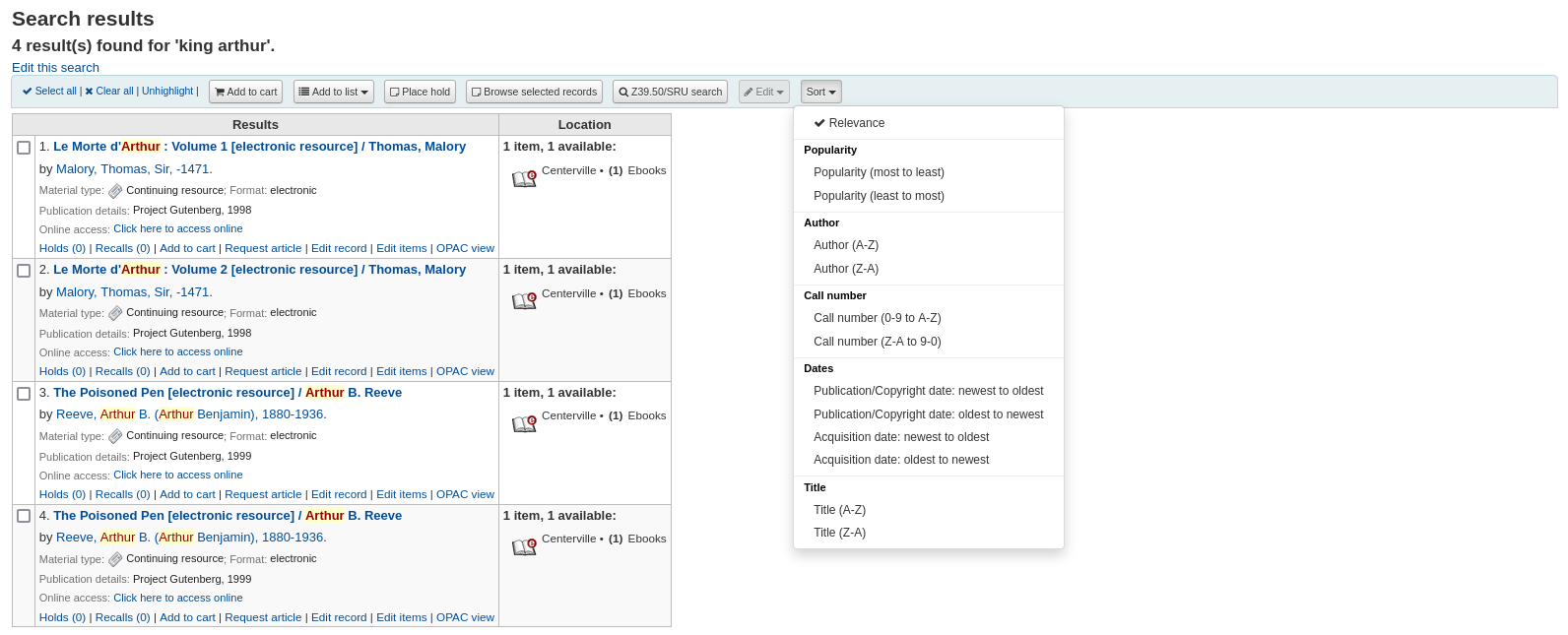The height and width of the screenshot is (635, 1568).
Task: Choose Title (Z-A) sort option
Action: (x=839, y=533)
